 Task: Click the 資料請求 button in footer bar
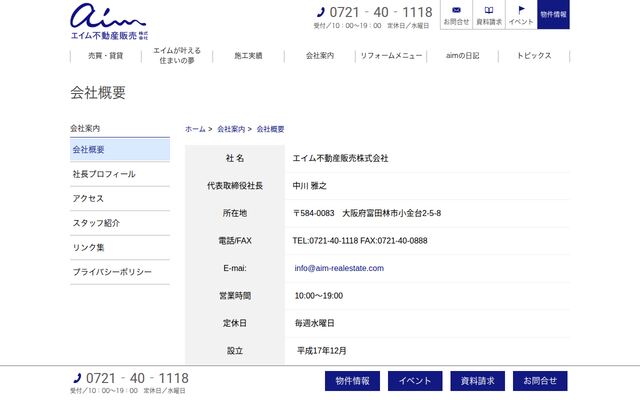pyautogui.click(x=478, y=381)
